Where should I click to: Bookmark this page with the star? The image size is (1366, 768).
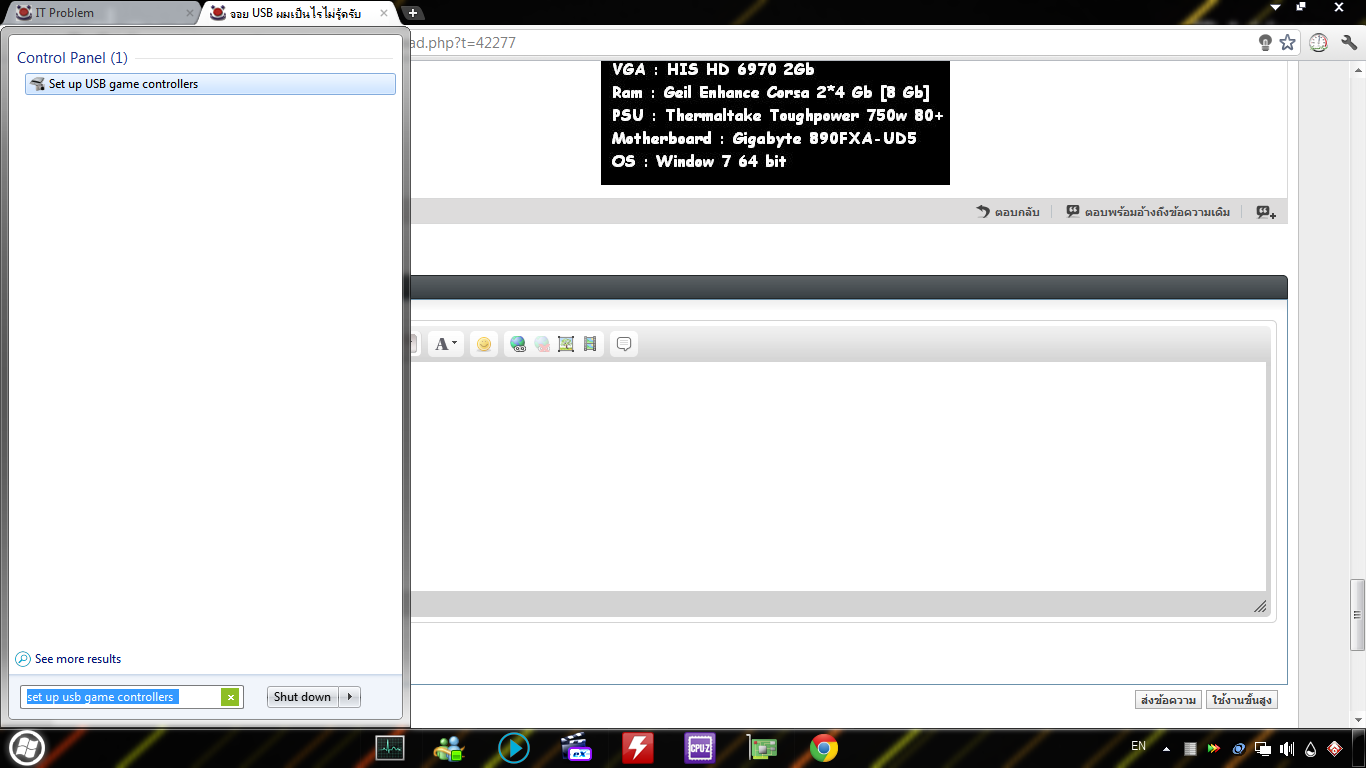[1288, 43]
